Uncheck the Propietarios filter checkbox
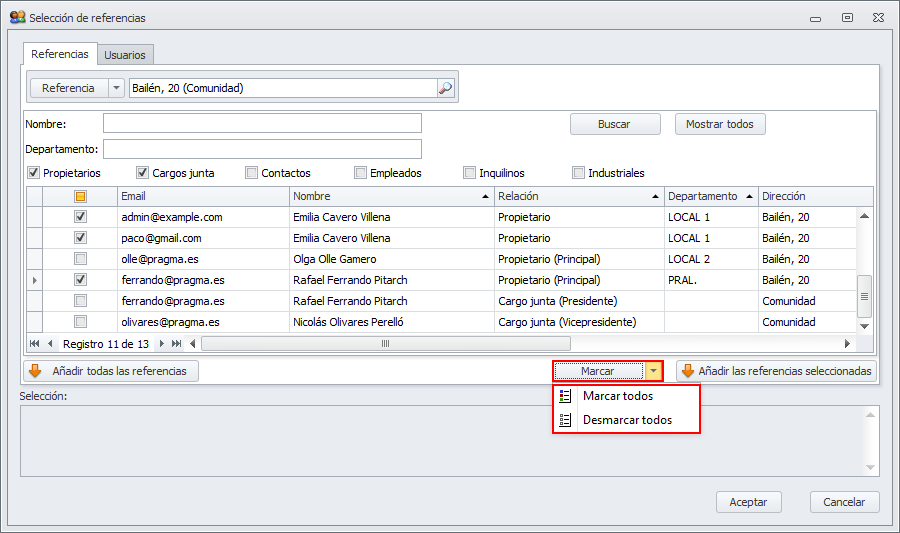 point(33,173)
